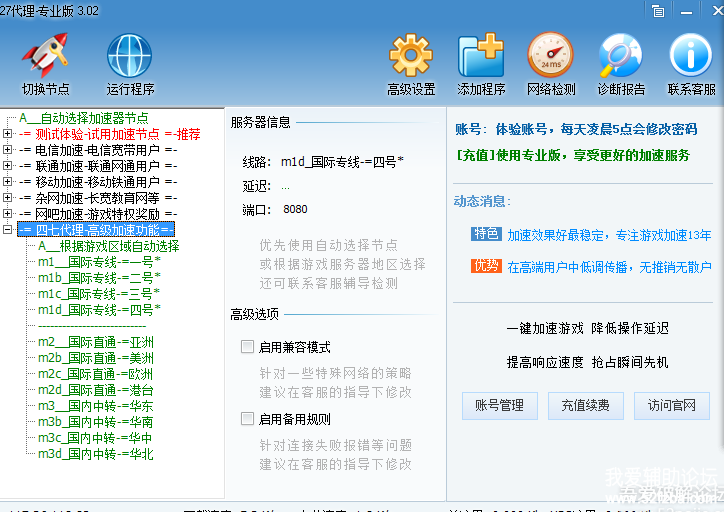Screen dimensions: 724x512
Task: Open the title bar menu icon
Action: 658,12
